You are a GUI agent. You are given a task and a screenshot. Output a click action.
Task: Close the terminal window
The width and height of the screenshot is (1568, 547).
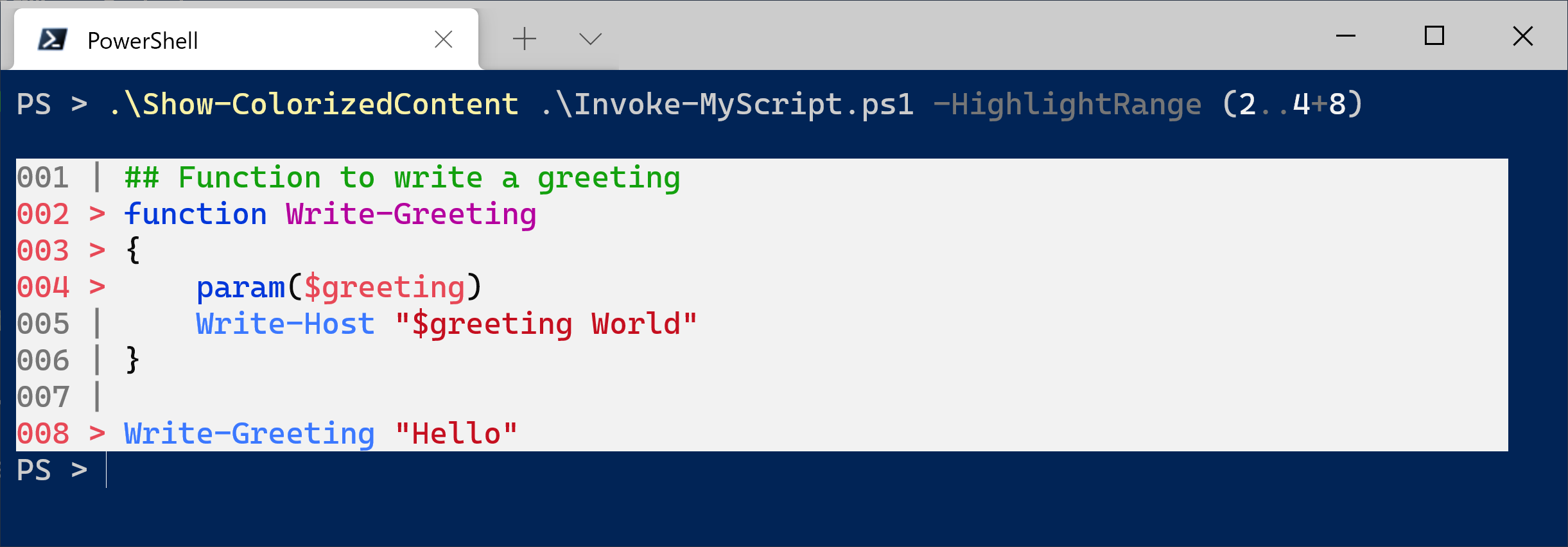[x=1522, y=36]
